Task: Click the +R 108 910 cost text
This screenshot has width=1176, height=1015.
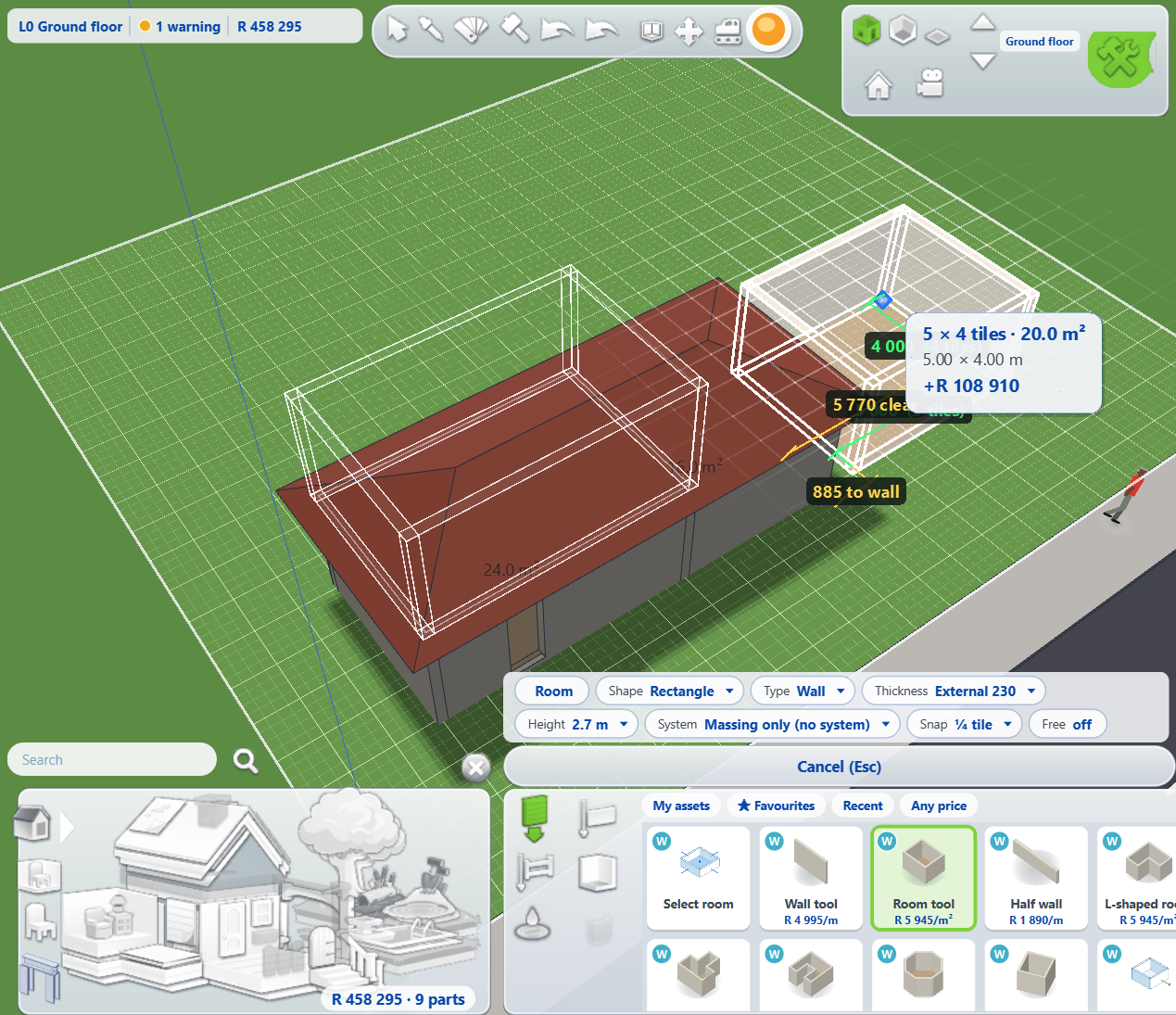Action: [x=971, y=386]
